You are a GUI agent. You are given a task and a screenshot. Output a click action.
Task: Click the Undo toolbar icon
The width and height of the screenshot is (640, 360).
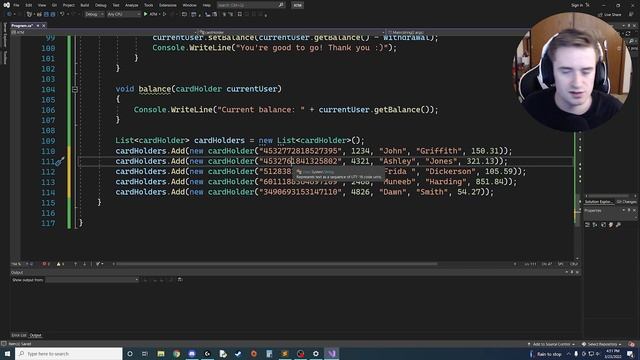tap(62, 14)
